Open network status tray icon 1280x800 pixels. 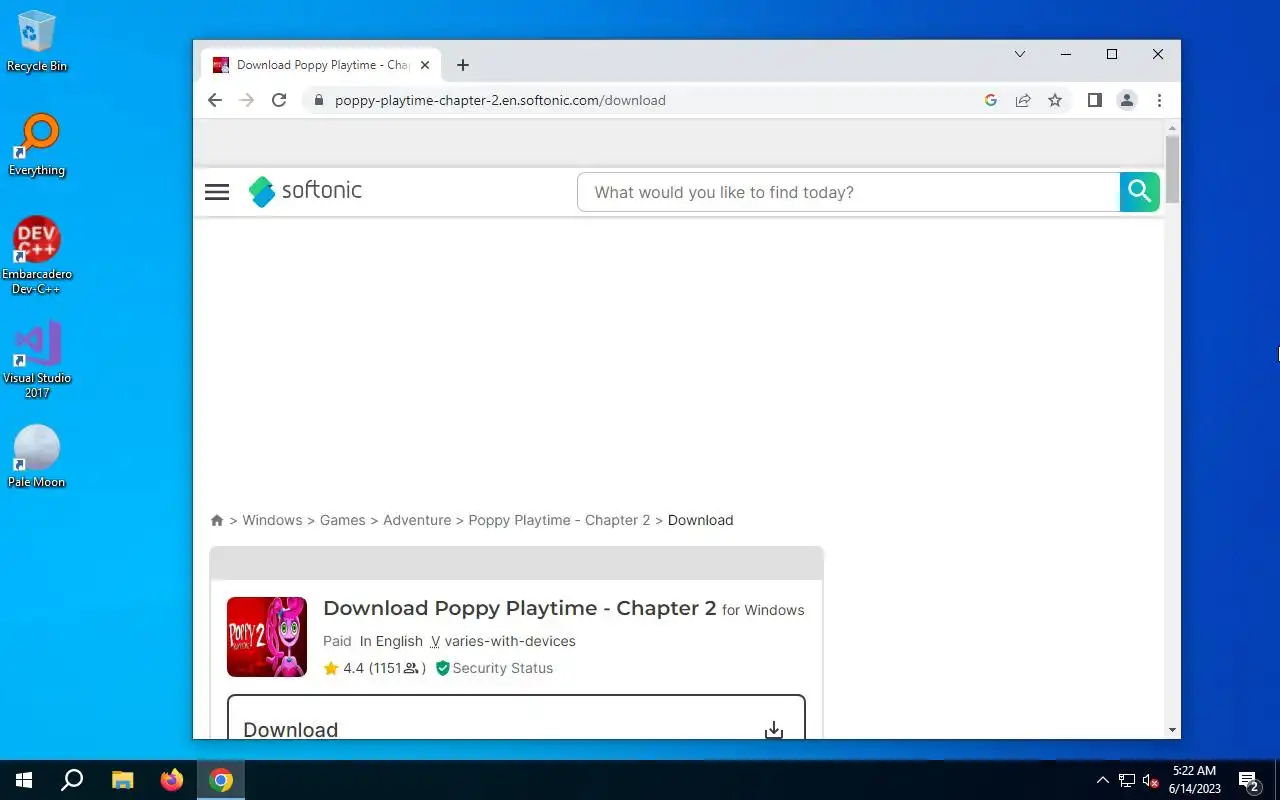tap(1127, 780)
